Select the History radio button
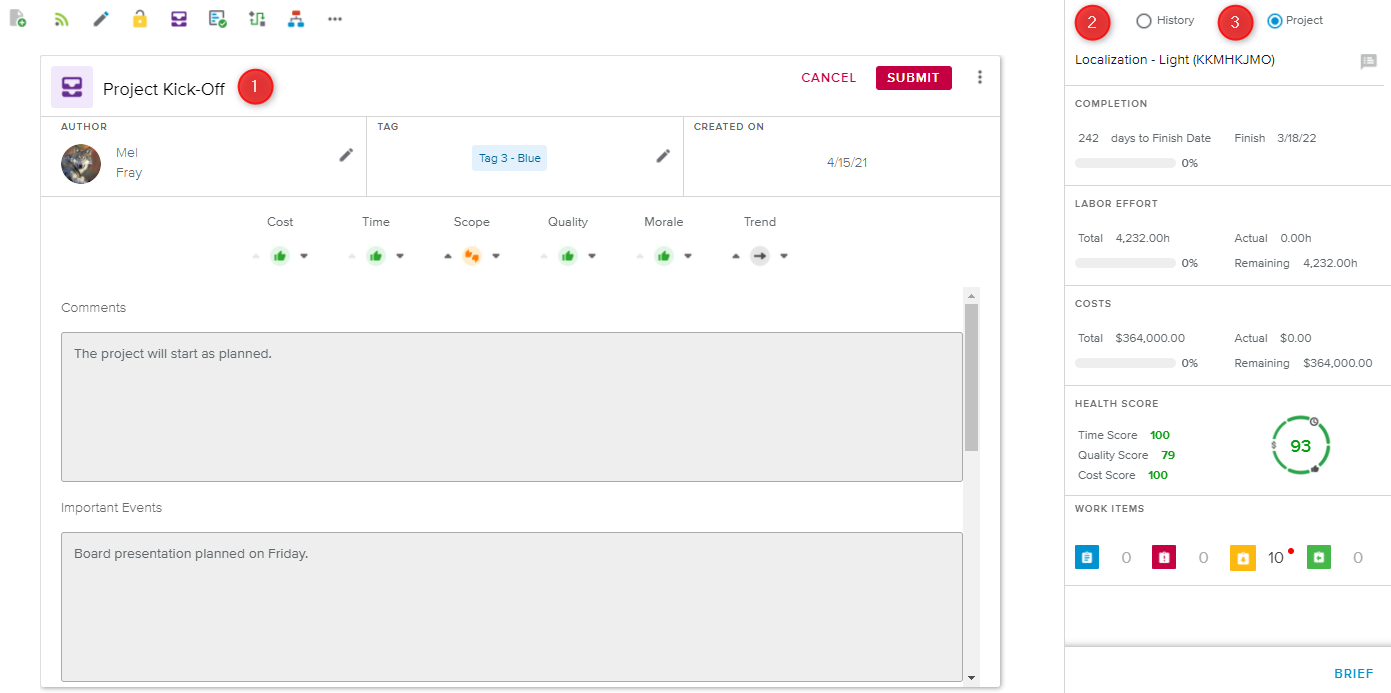This screenshot has height=693, width=1391. coord(1144,21)
